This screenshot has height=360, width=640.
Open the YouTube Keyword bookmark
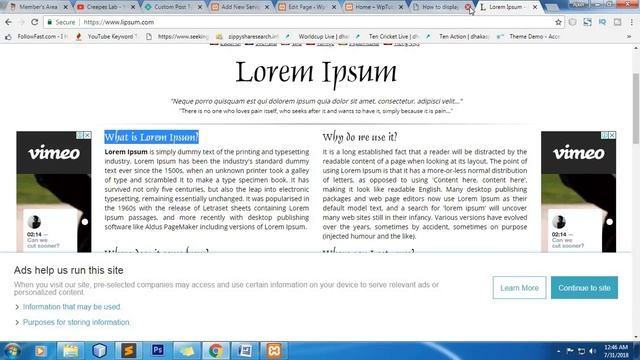pyautogui.click(x=107, y=36)
